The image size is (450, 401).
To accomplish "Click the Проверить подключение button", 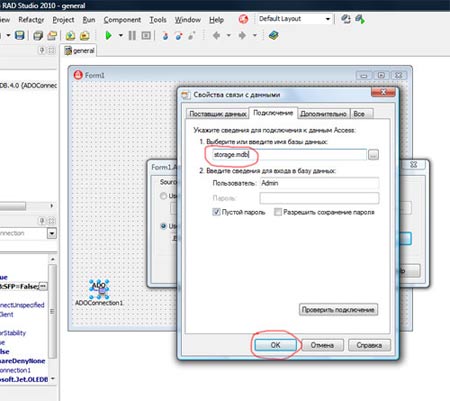I will click(x=338, y=310).
